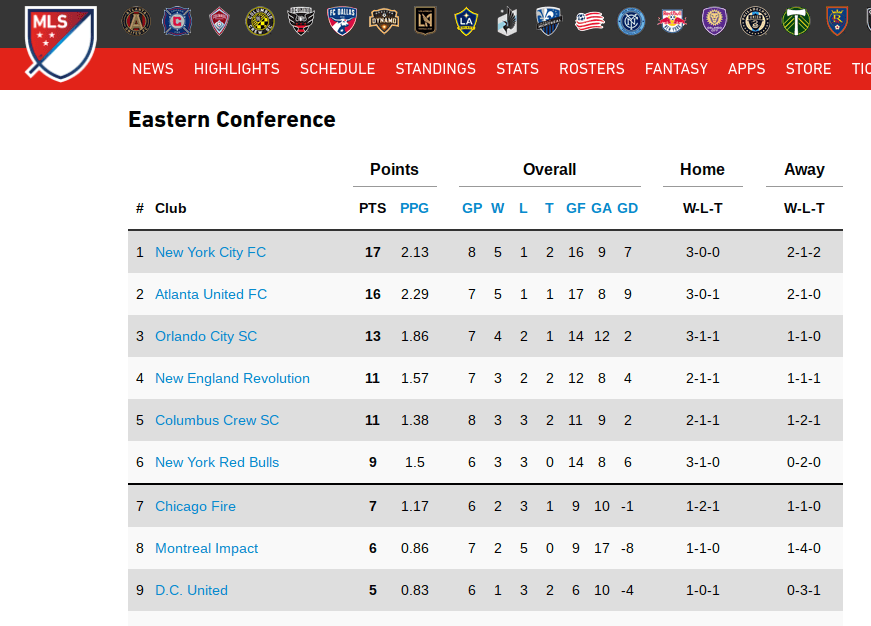
Task: Go to the FANTASY section
Action: [x=676, y=69]
